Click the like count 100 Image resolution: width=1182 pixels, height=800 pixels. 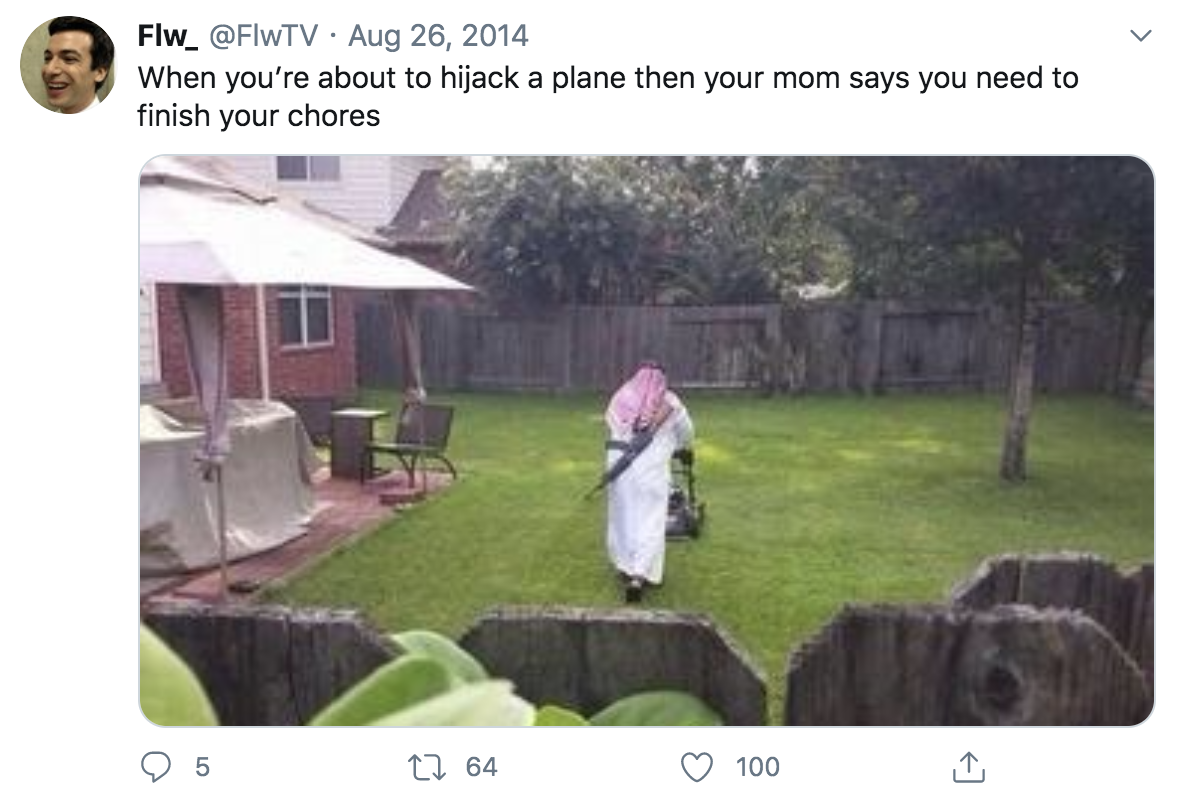pyautogui.click(x=758, y=767)
